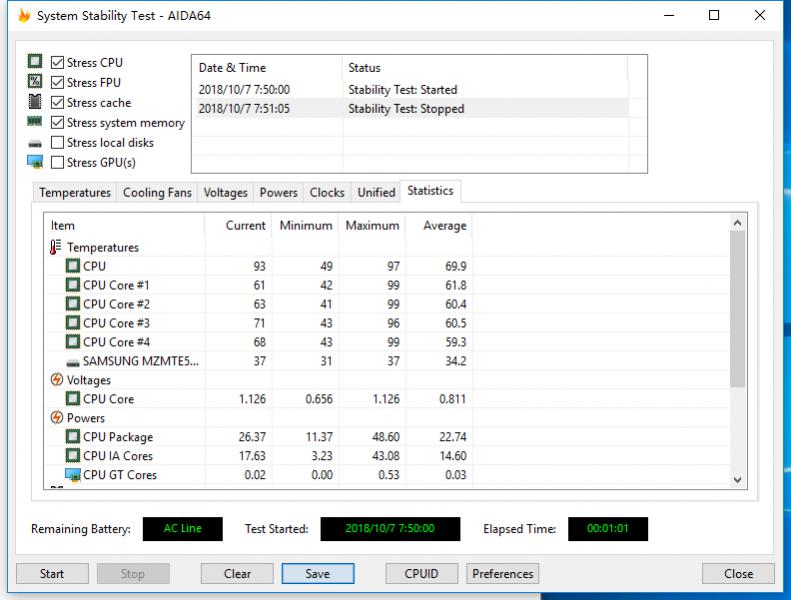Select the Stability Test: Stopped log row

411,108
